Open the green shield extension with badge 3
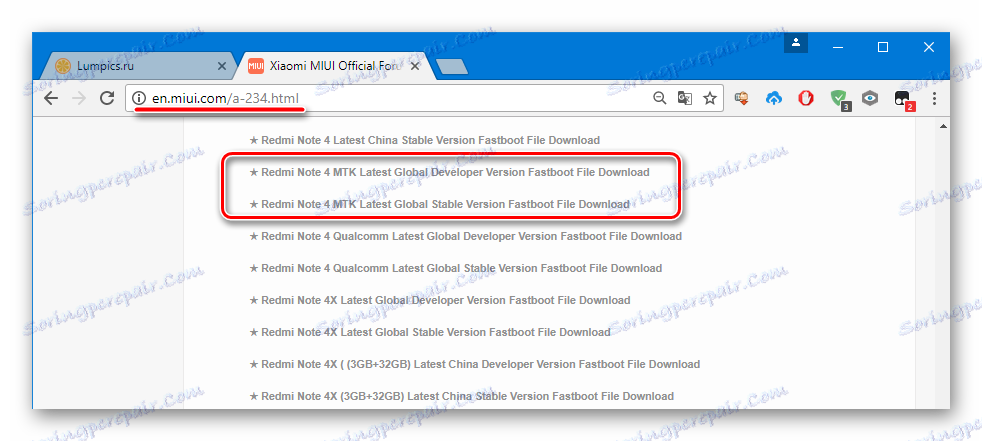Image resolution: width=982 pixels, height=441 pixels. click(x=839, y=99)
